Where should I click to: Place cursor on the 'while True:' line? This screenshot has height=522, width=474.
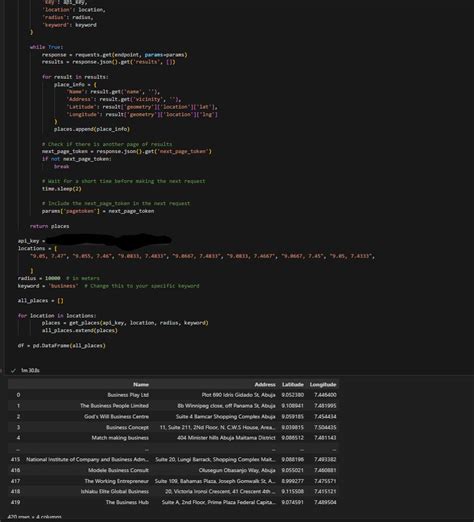tap(46, 47)
